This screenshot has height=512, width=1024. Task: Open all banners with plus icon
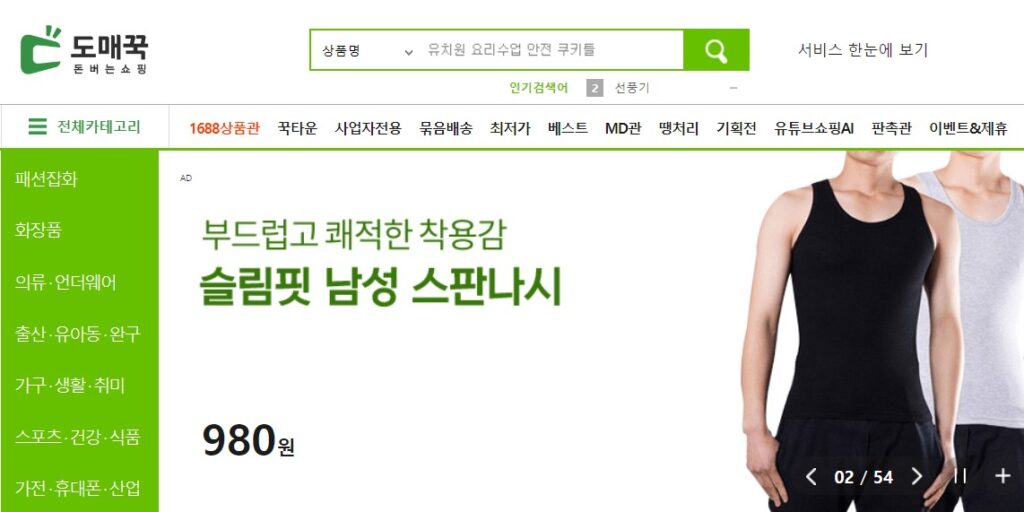[1002, 476]
